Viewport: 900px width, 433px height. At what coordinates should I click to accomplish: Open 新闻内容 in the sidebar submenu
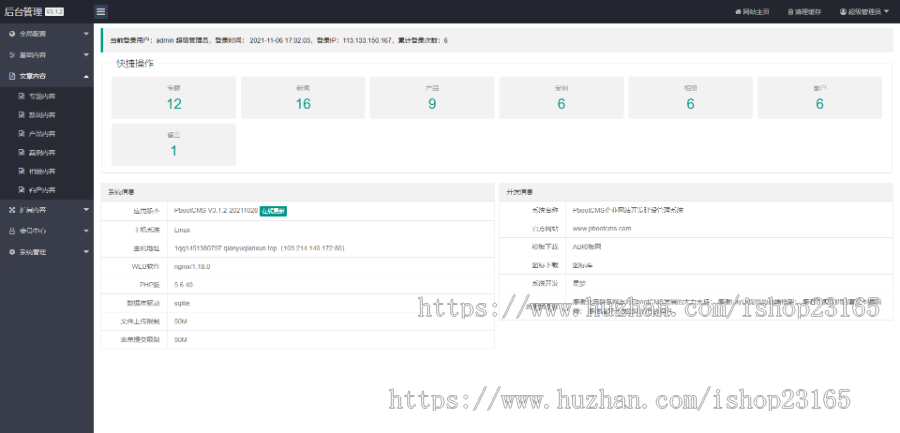click(46, 115)
